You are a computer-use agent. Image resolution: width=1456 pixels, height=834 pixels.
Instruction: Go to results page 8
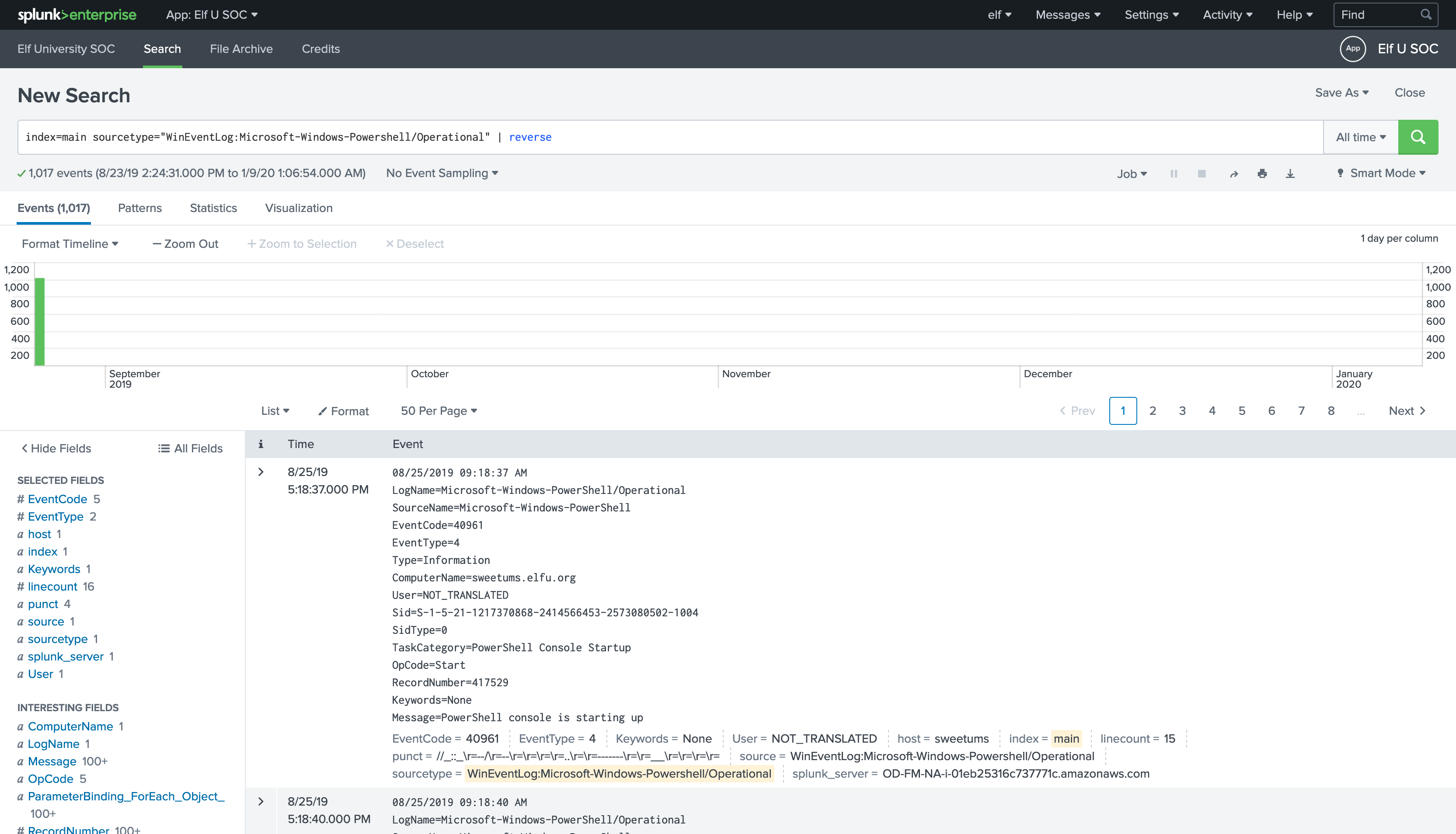click(1331, 411)
